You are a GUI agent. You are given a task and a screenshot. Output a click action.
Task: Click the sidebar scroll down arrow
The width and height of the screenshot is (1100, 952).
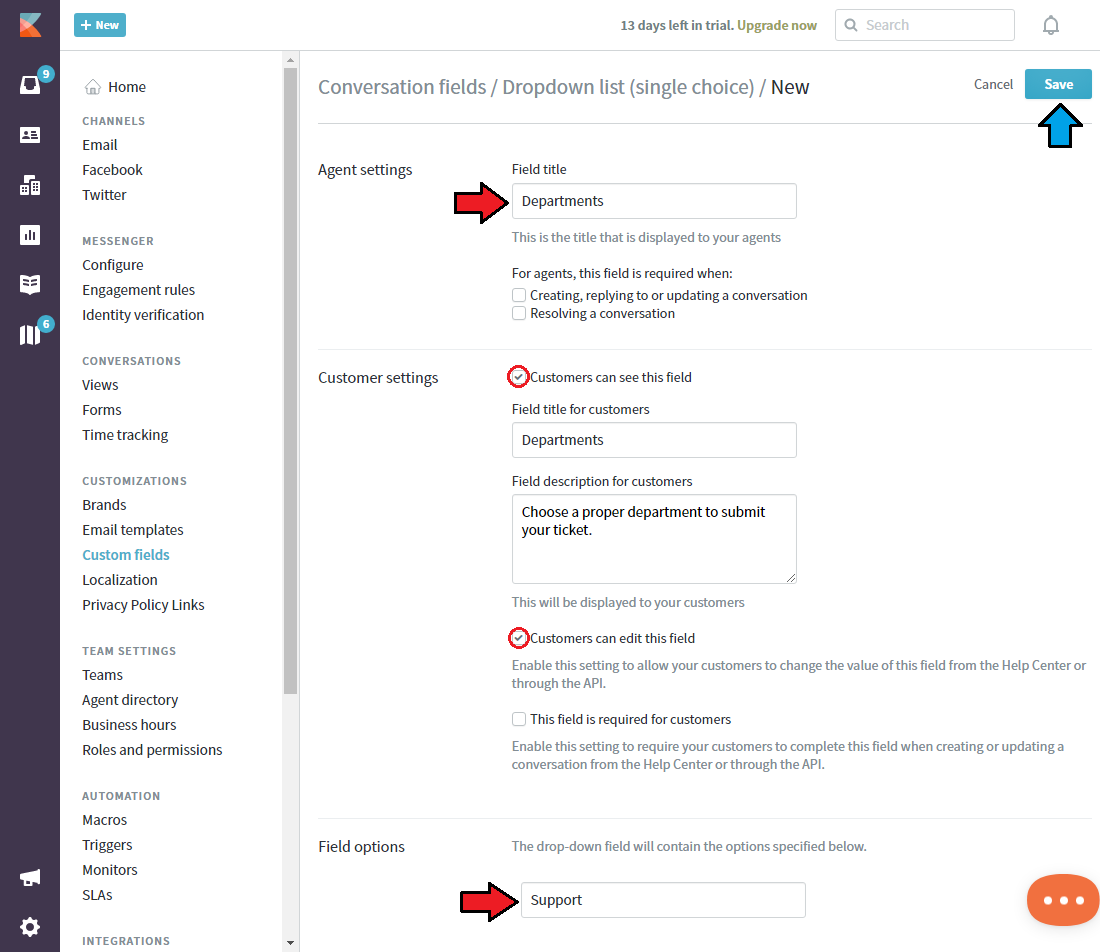290,943
